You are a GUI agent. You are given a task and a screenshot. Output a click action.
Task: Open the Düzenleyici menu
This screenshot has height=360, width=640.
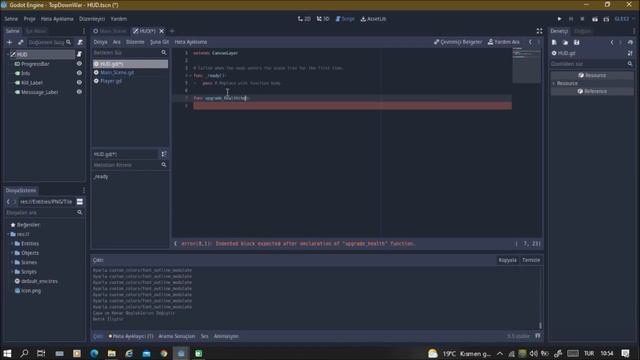pos(92,19)
